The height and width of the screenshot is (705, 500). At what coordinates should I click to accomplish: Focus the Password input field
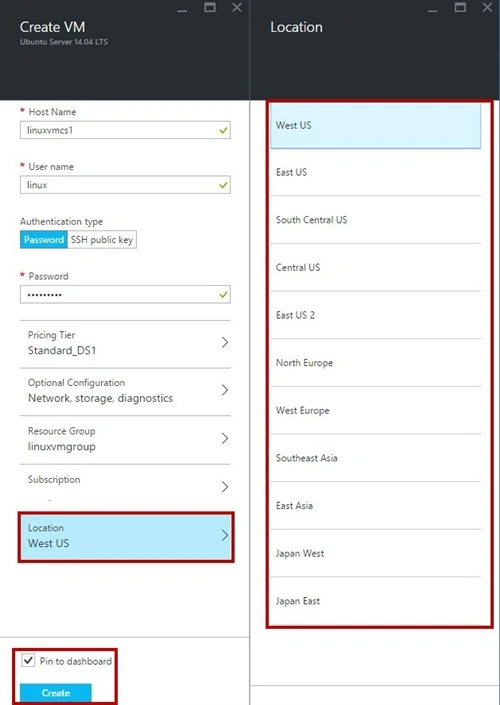[x=125, y=294]
